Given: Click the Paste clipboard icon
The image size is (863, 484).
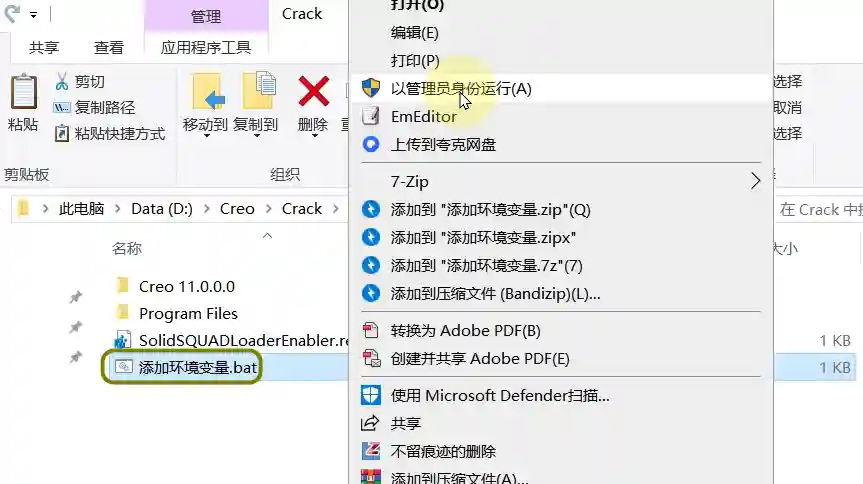Looking at the screenshot, I should (24, 91).
